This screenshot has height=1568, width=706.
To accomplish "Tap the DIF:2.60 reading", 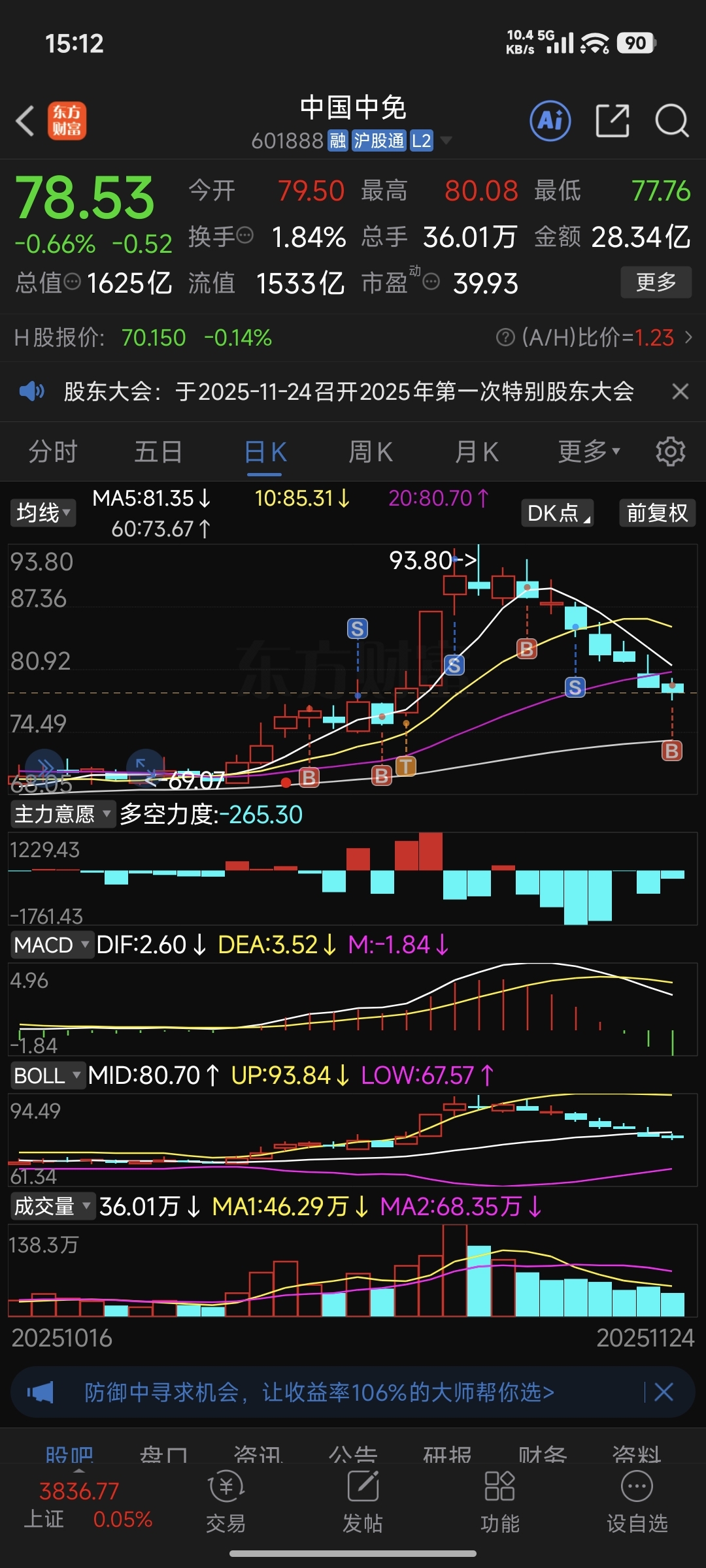I will point(151,945).
